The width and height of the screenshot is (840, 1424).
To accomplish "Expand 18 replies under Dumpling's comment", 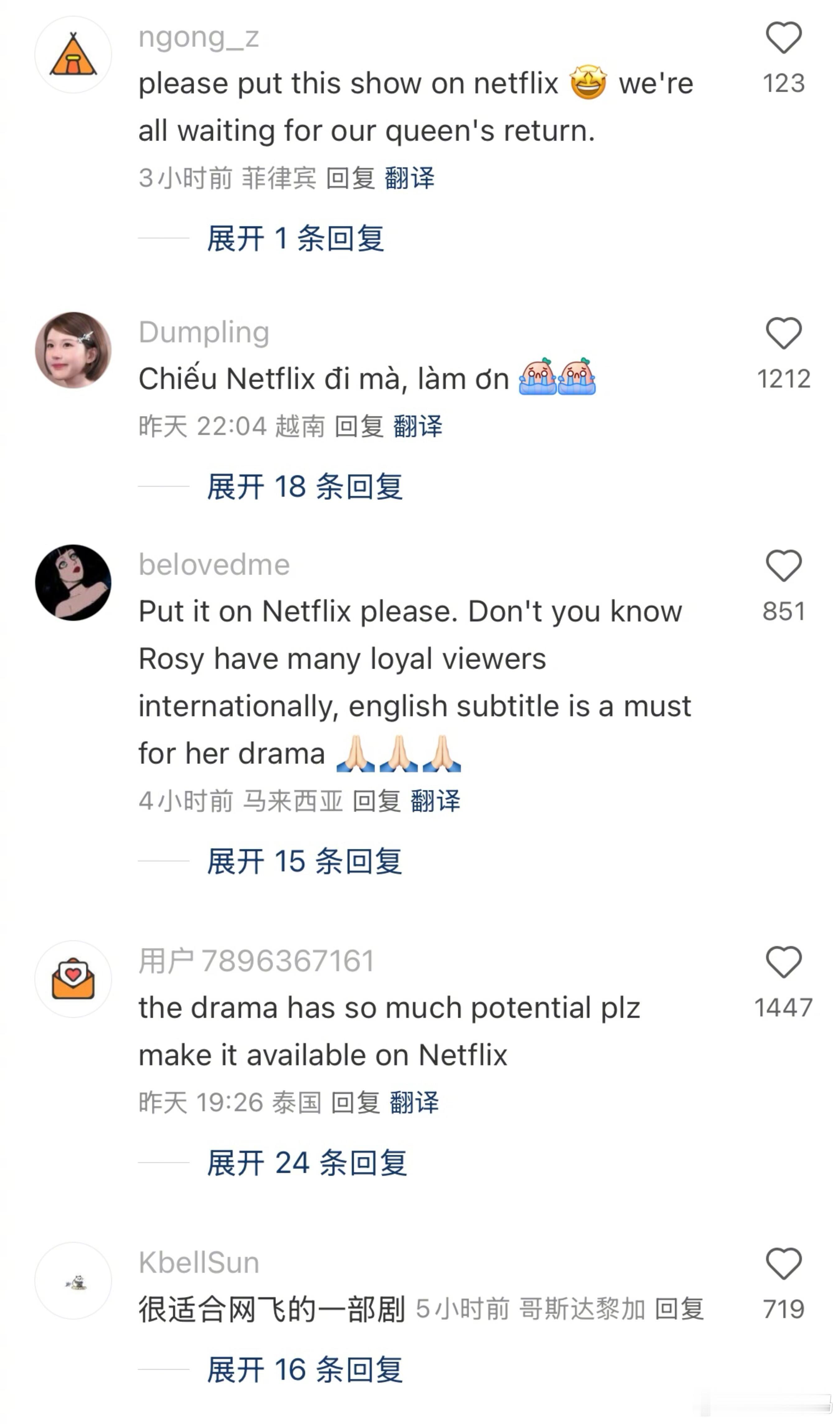I will tap(305, 486).
